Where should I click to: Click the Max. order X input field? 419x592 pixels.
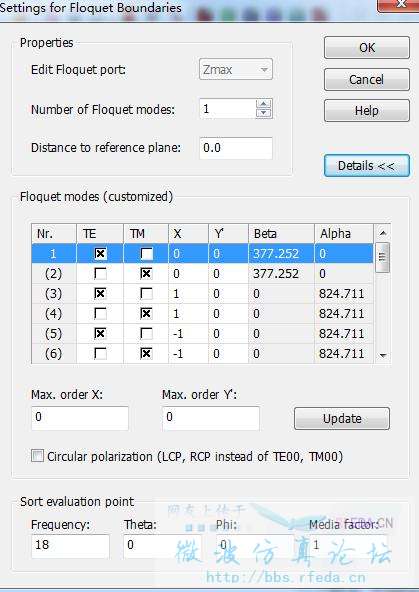coord(80,418)
